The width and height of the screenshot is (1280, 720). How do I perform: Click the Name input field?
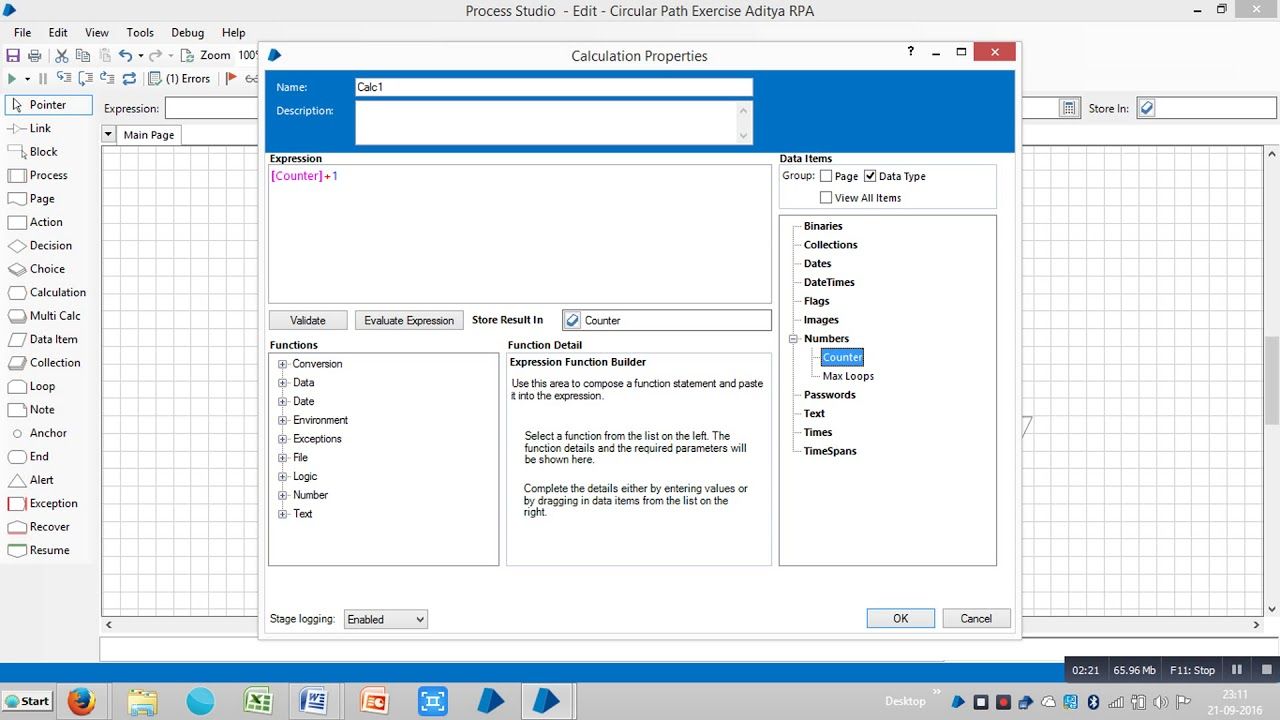click(x=554, y=87)
